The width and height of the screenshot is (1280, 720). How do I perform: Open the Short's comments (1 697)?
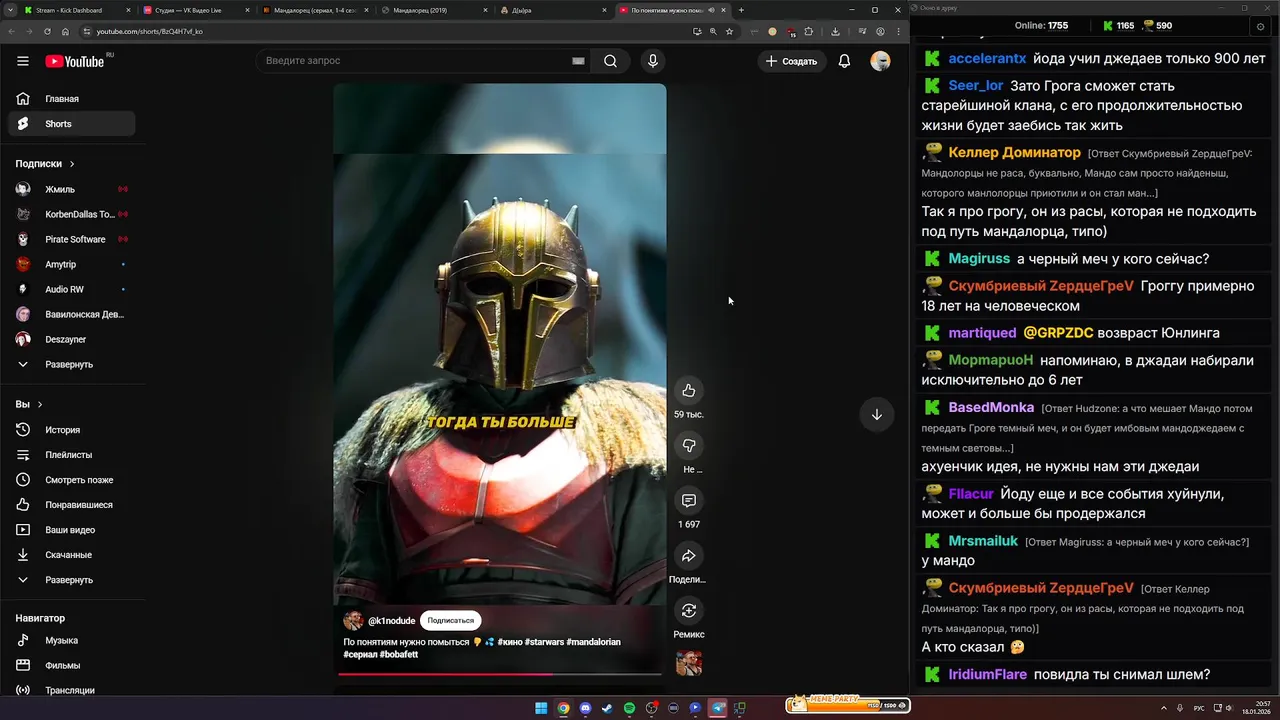[x=688, y=500]
